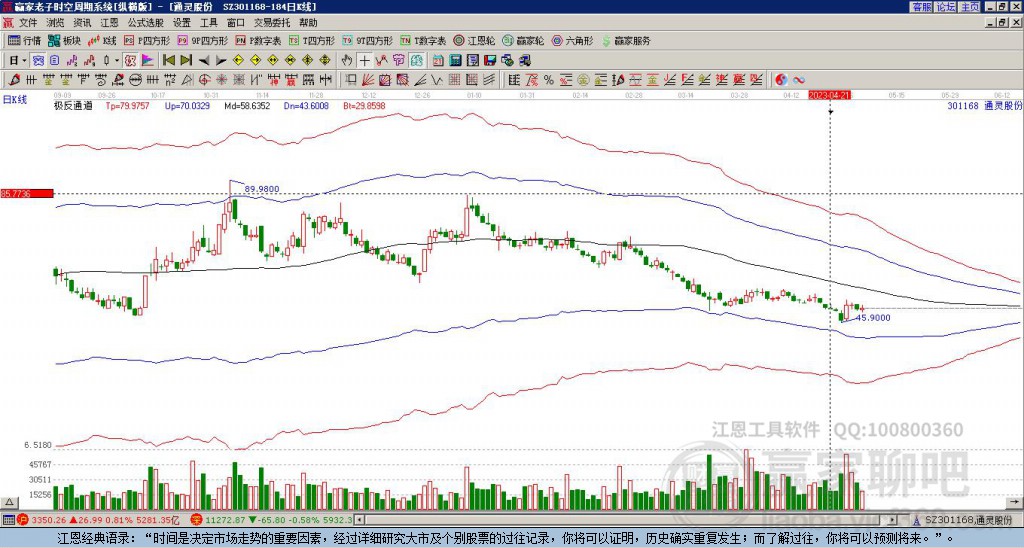Open the 客服 customer service link

pos(921,7)
